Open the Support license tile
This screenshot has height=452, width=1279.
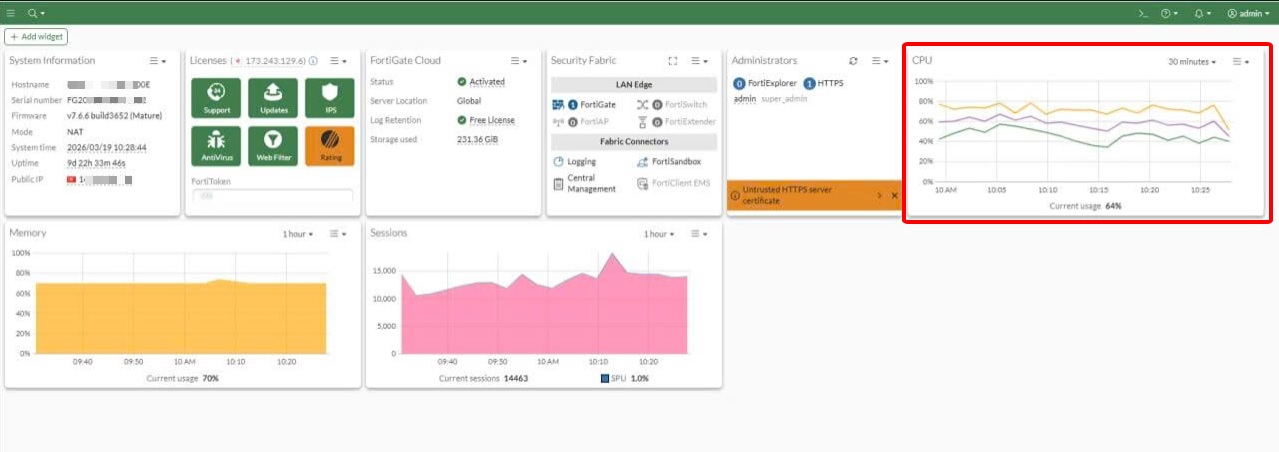[x=210, y=99]
